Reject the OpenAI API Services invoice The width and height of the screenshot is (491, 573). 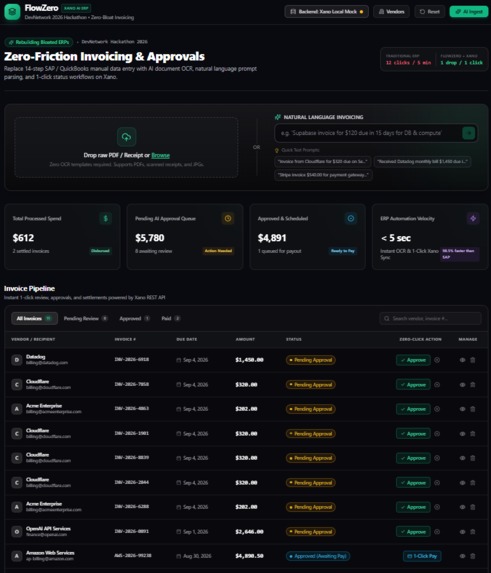[x=437, y=532]
